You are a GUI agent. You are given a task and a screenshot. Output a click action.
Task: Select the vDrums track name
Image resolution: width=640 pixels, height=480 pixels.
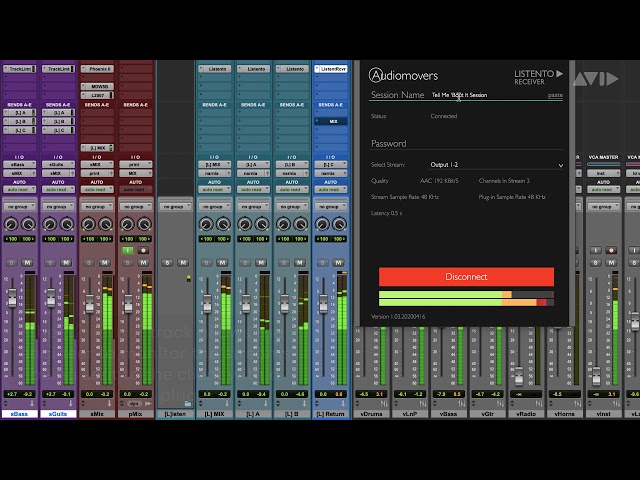tap(371, 414)
